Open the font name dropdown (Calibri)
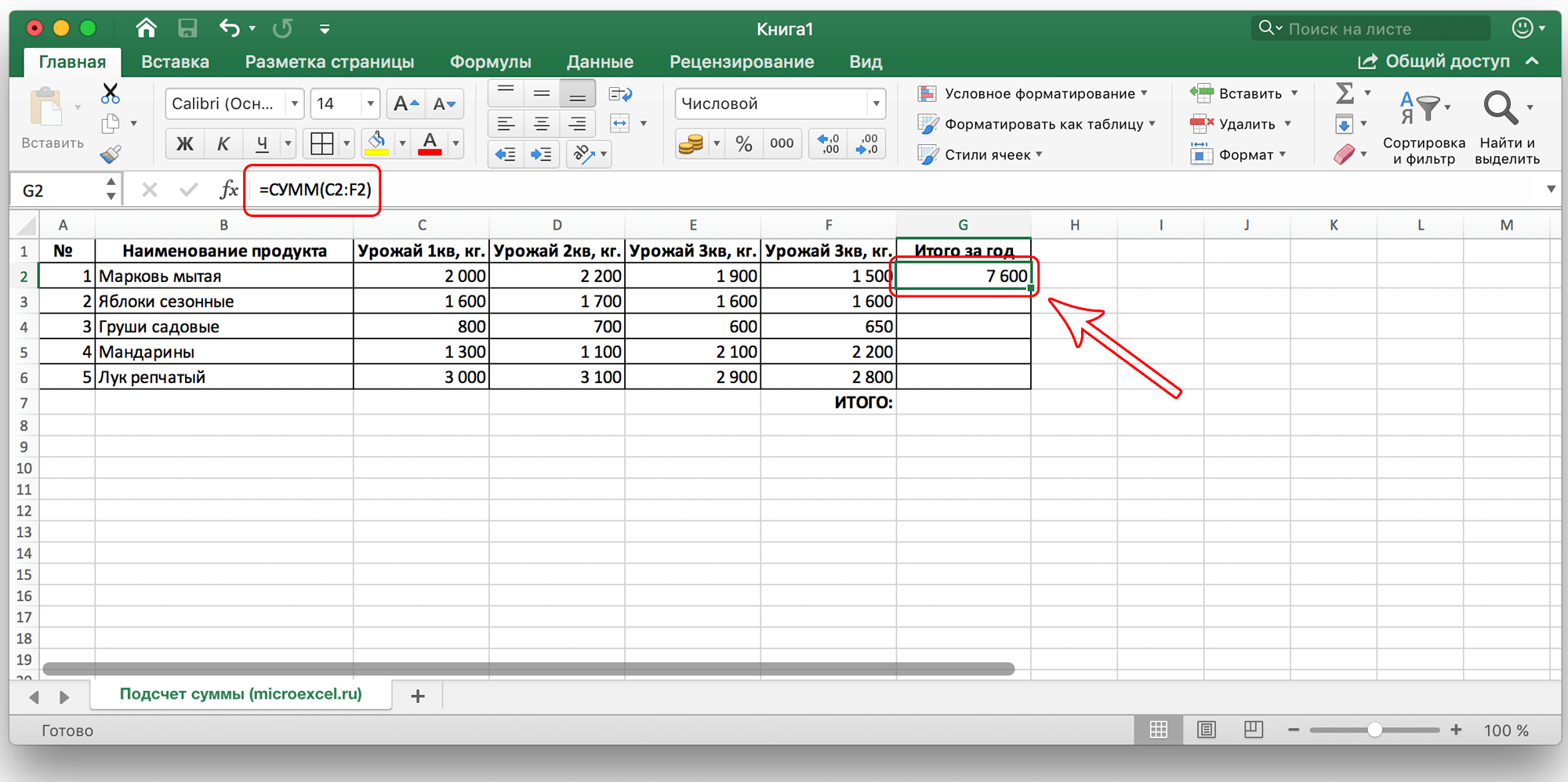The height and width of the screenshot is (782, 1568). pos(295,103)
